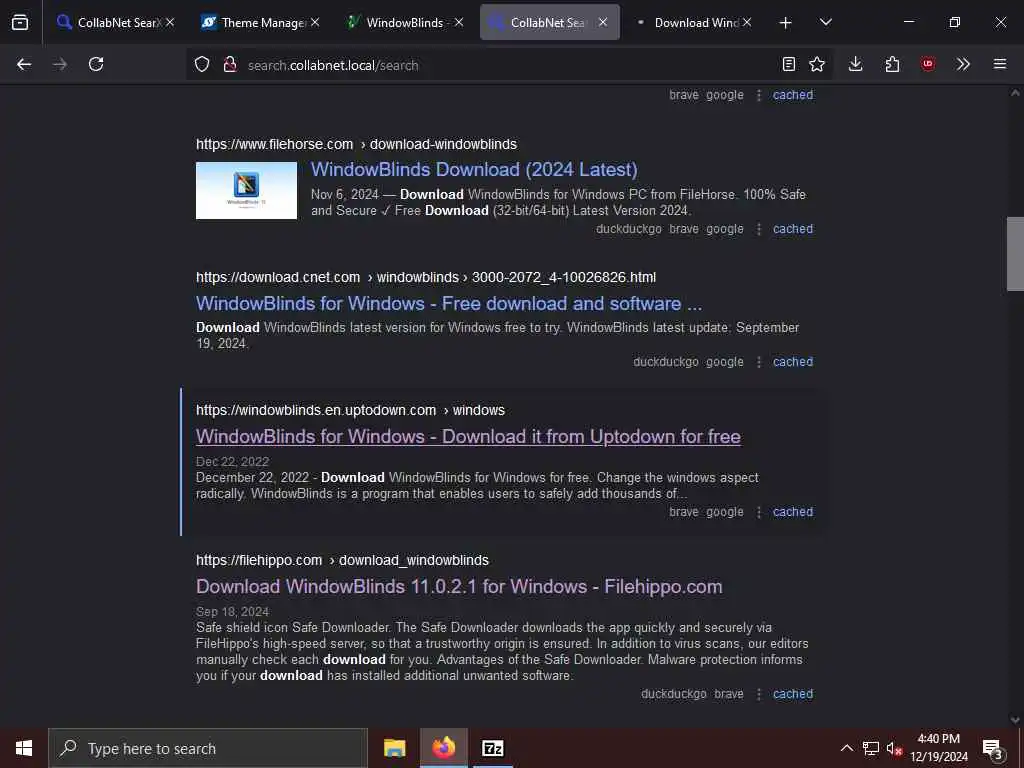The image size is (1024, 768).
Task: Open cached link for Filehippo result
Action: pyautogui.click(x=793, y=694)
